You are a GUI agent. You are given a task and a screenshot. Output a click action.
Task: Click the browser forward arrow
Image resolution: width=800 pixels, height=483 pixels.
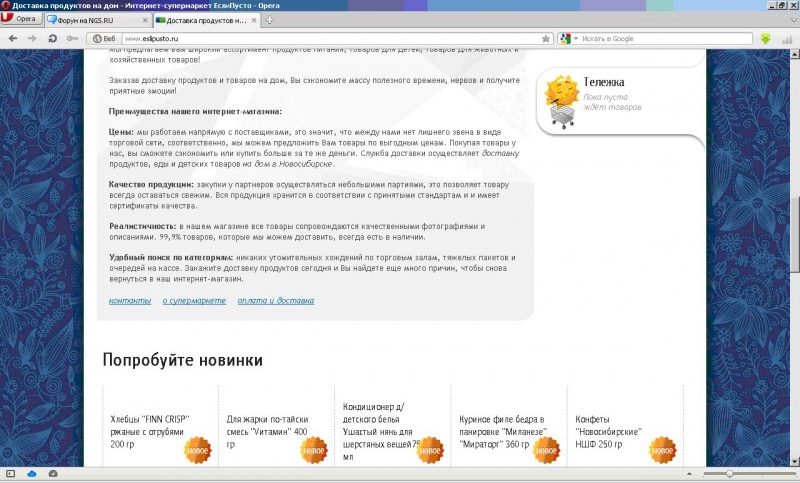point(31,38)
